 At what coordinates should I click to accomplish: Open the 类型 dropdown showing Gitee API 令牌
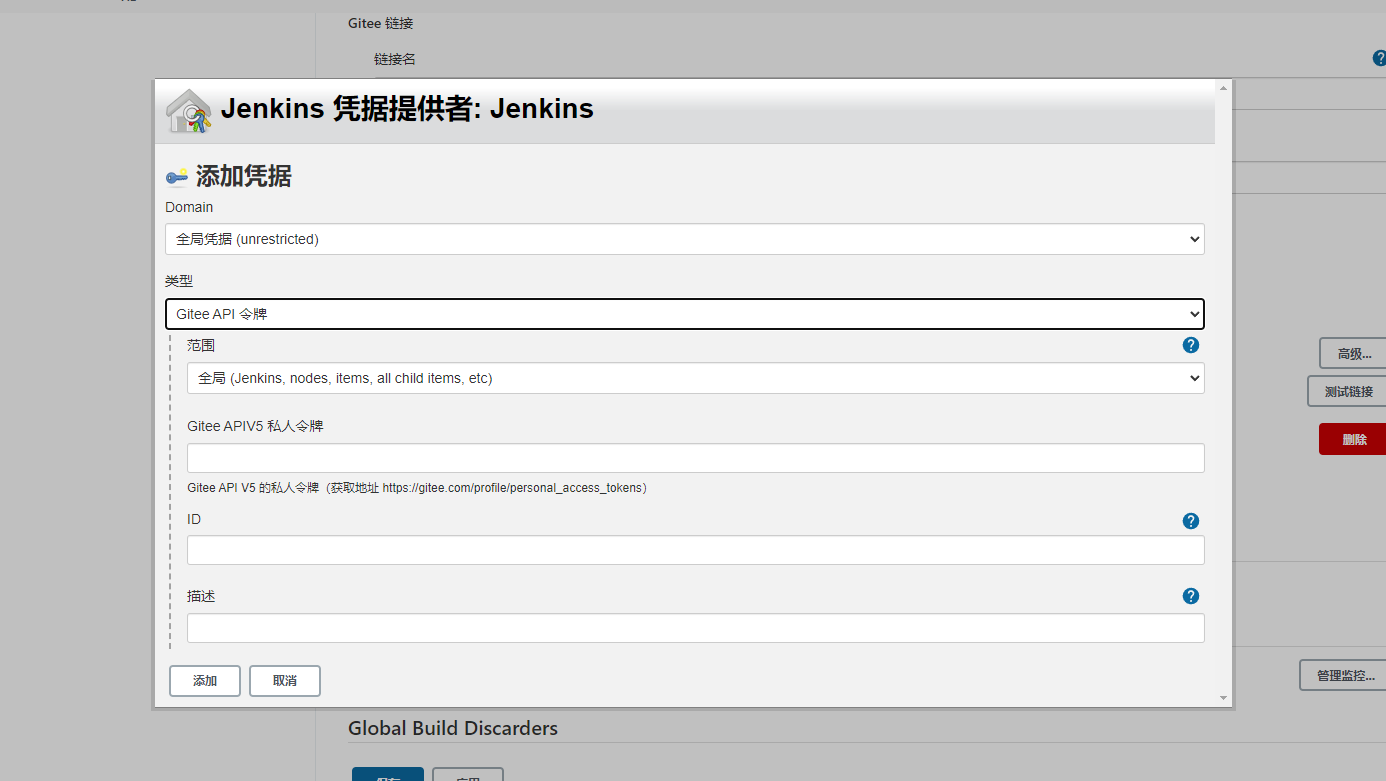pyautogui.click(x=685, y=314)
